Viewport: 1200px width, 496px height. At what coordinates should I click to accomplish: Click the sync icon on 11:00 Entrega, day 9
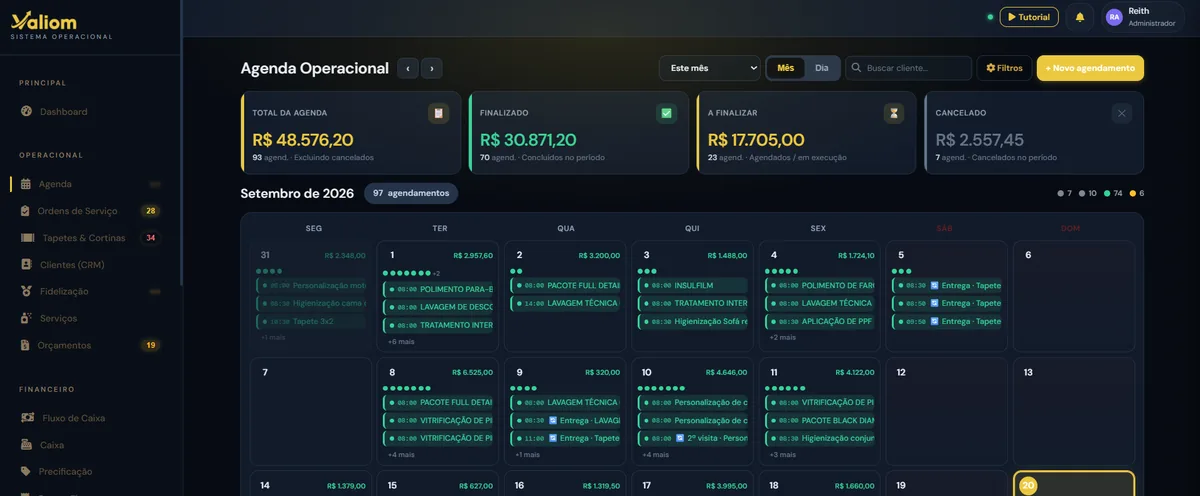coord(553,438)
